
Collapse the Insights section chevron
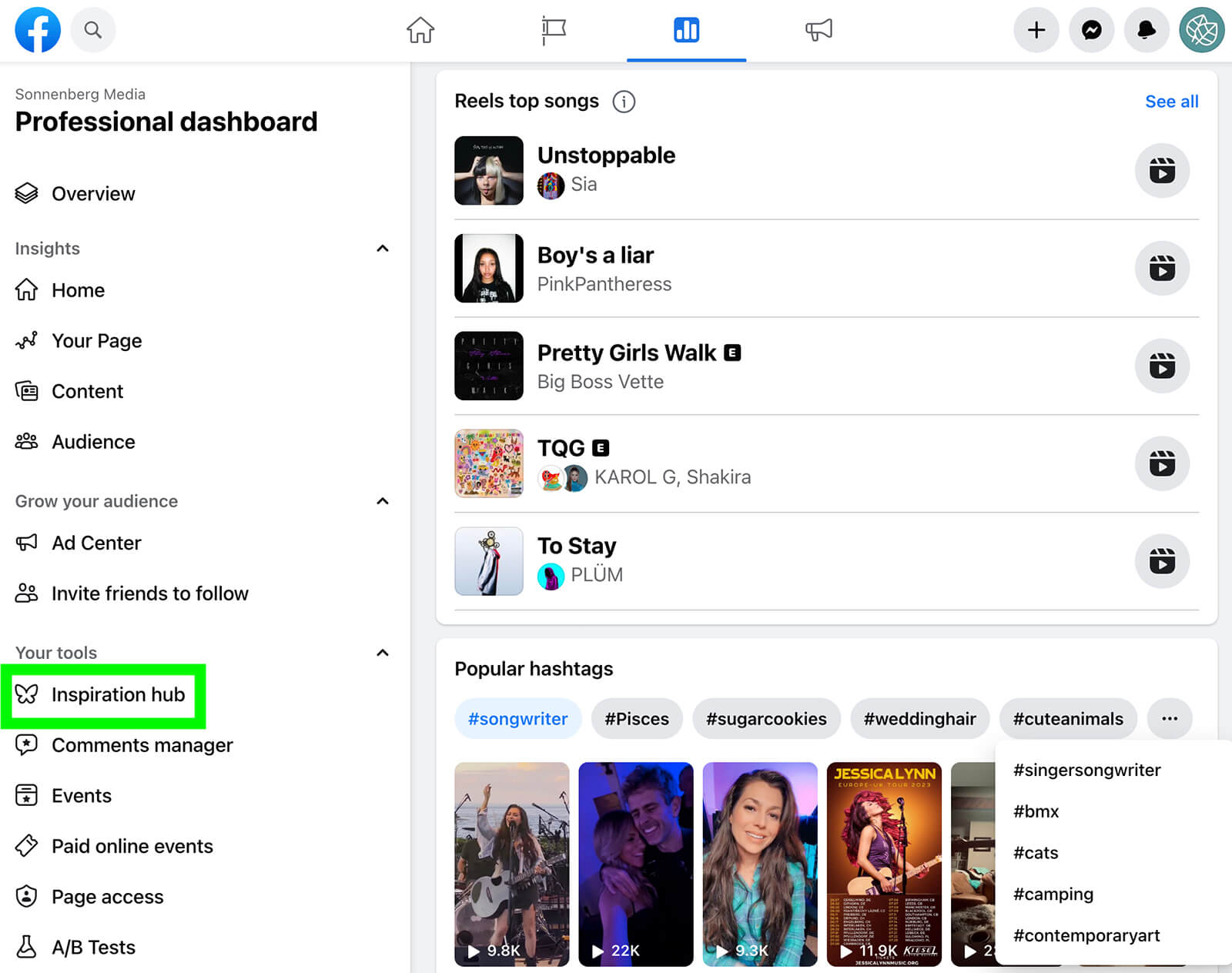(x=383, y=248)
